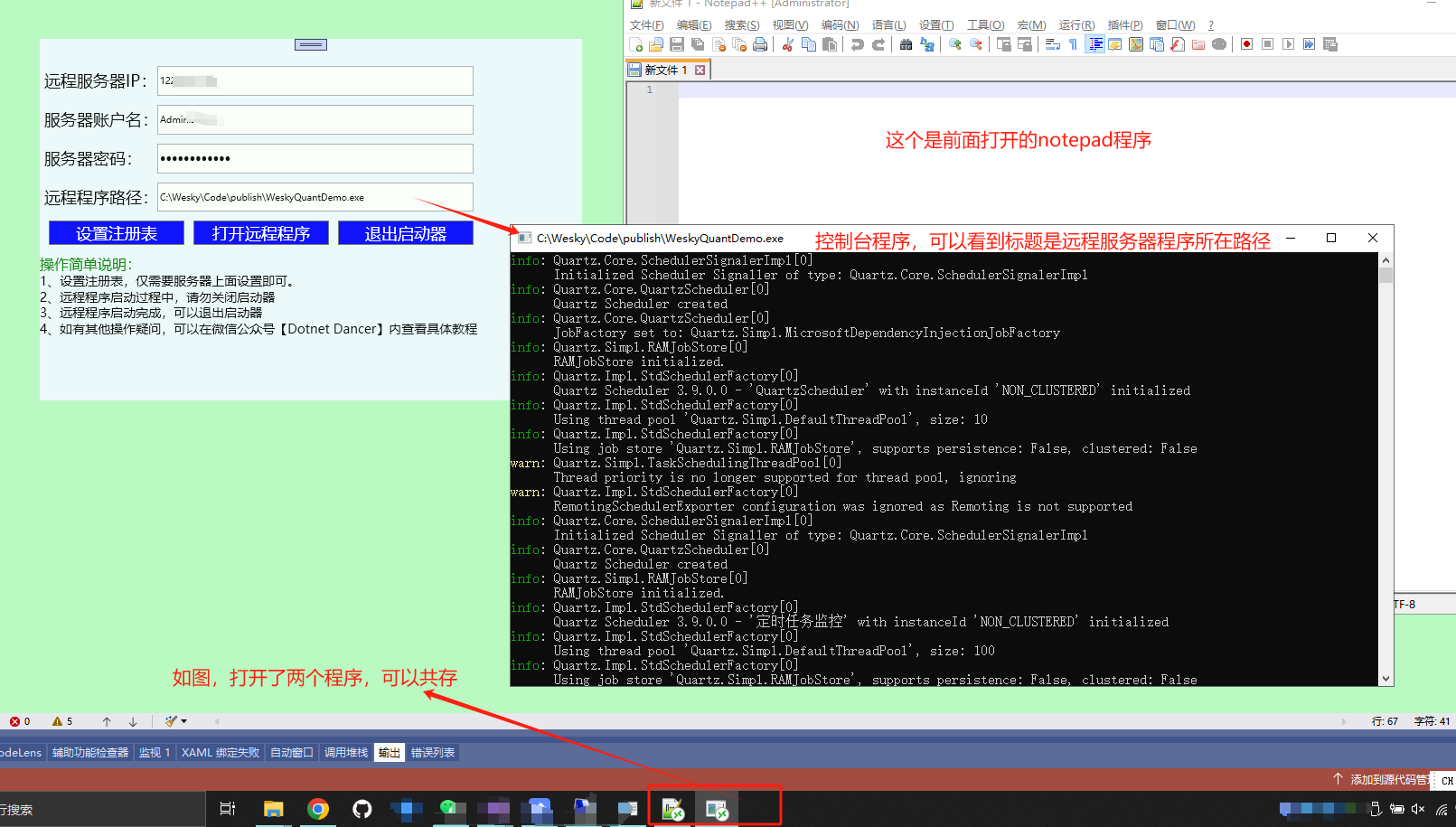Open the 插件(P) menu

tap(1124, 25)
